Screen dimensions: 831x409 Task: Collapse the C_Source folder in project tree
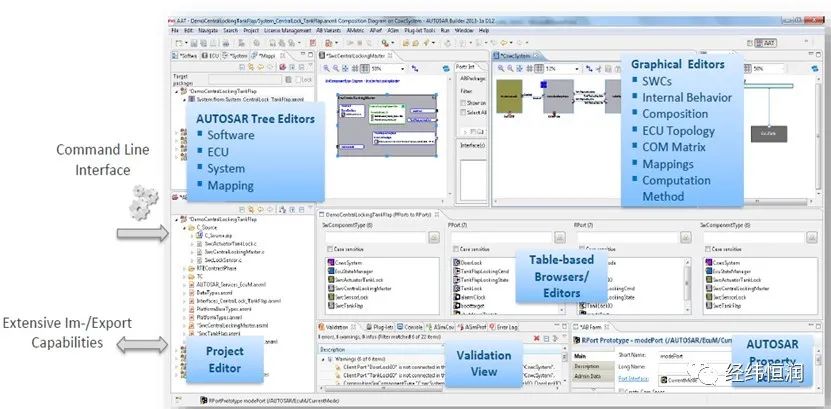[x=184, y=227]
